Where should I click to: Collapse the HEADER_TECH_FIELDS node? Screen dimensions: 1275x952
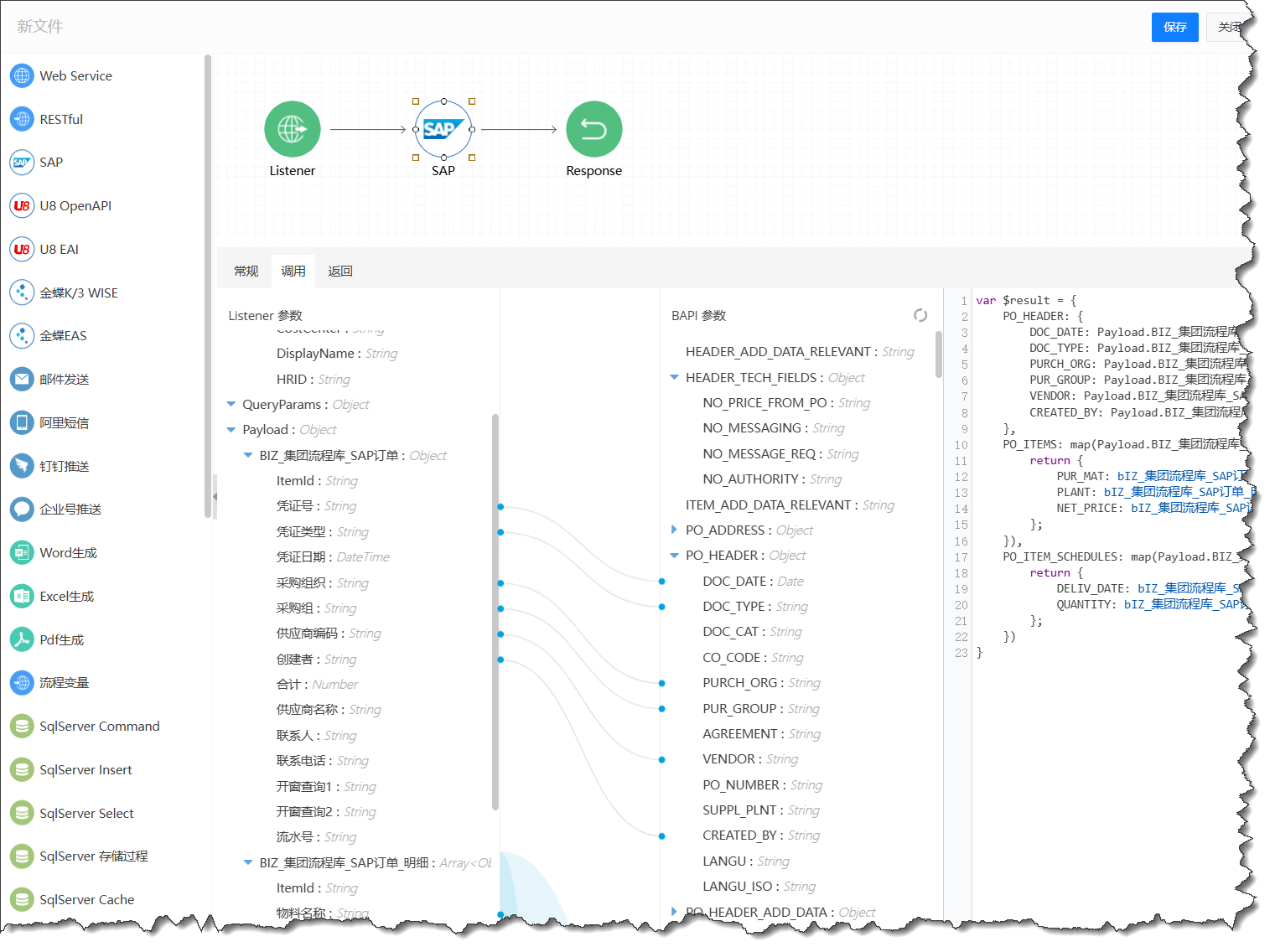674,378
